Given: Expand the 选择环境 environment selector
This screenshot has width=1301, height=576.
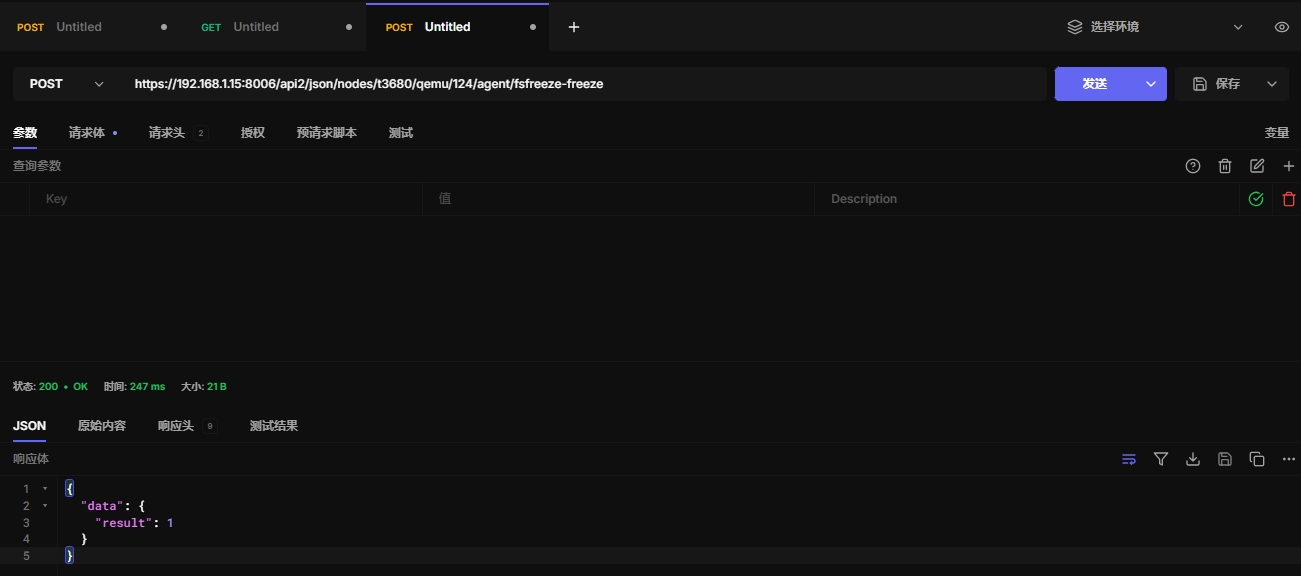Looking at the screenshot, I should [x=1155, y=27].
